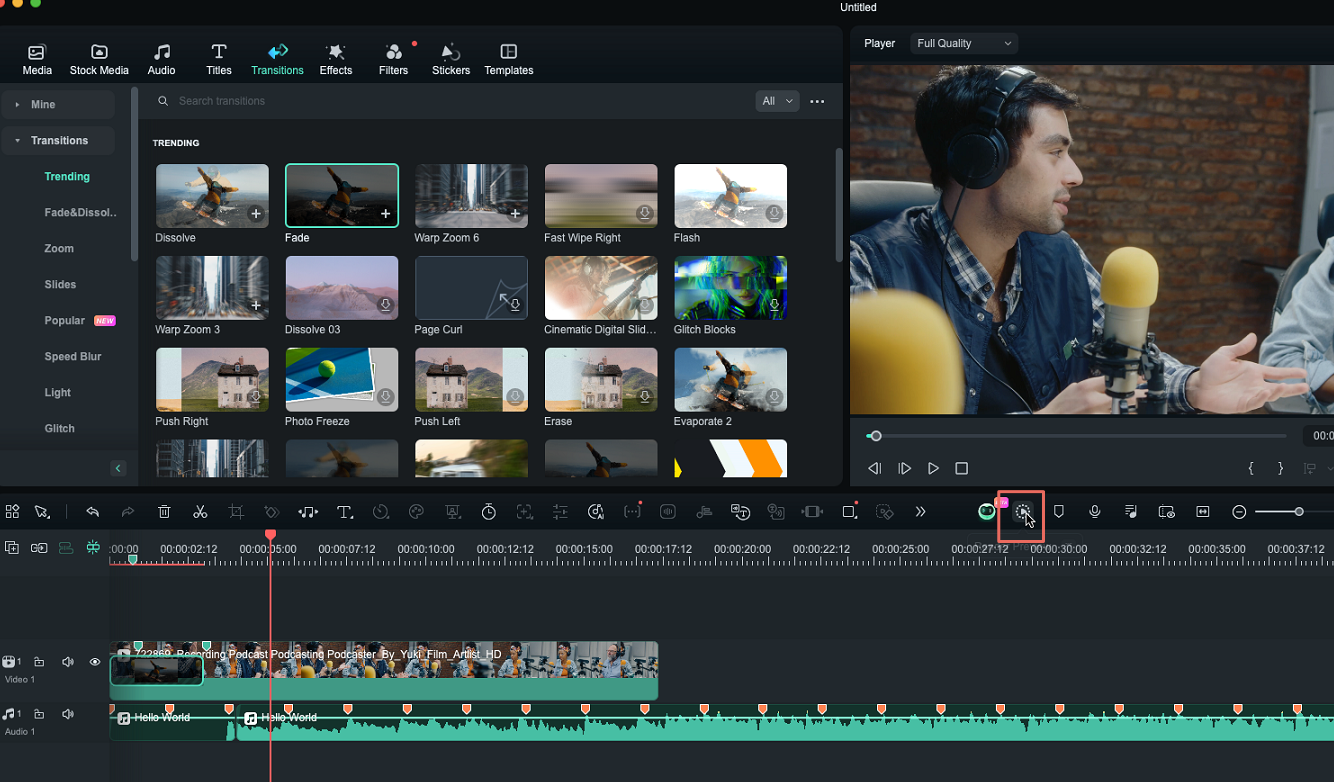Mute the Audio 1 track
The width and height of the screenshot is (1334, 782).
67,713
